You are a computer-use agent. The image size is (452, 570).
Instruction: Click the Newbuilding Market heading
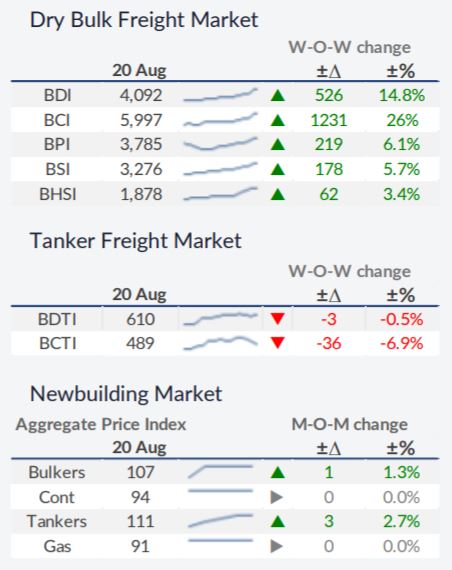126,394
